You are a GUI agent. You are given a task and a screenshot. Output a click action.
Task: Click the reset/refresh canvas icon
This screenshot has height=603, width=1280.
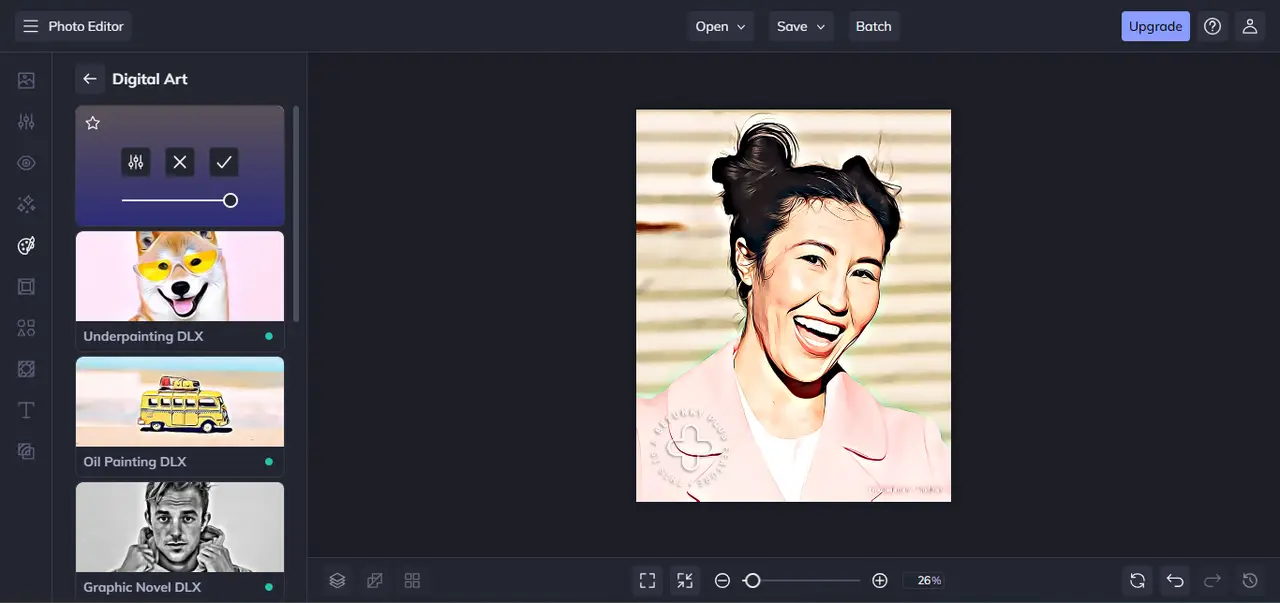(x=1137, y=580)
